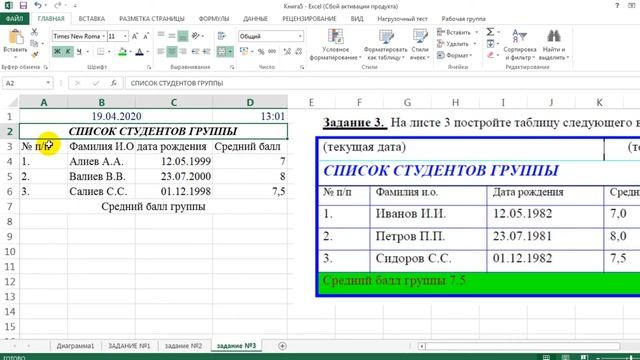Click the Clear eraser icon

490,55
